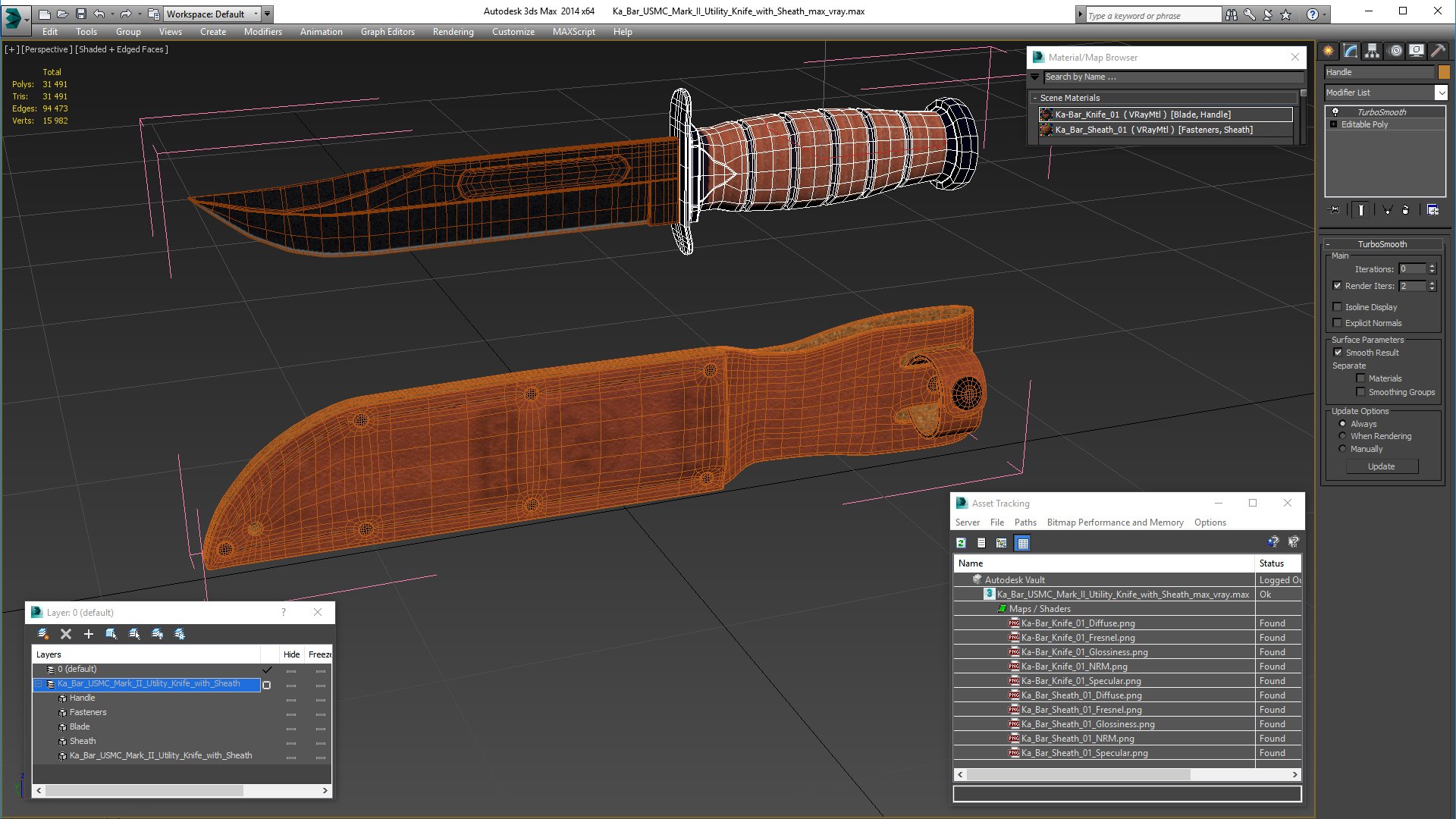Open the Hierarchy command panel tab
1456x819 pixels.
(1373, 51)
